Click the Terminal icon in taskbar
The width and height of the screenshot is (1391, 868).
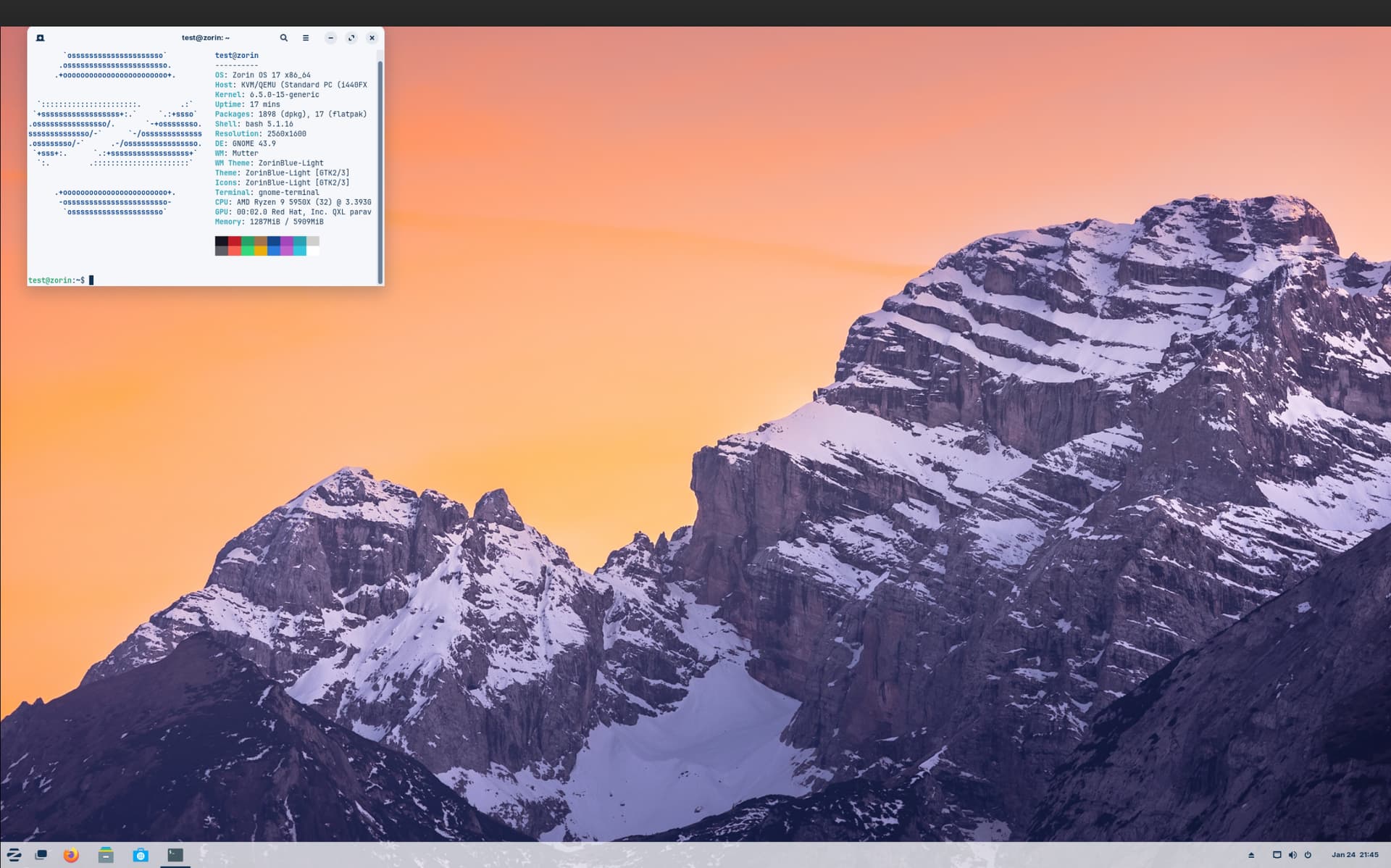click(x=175, y=855)
